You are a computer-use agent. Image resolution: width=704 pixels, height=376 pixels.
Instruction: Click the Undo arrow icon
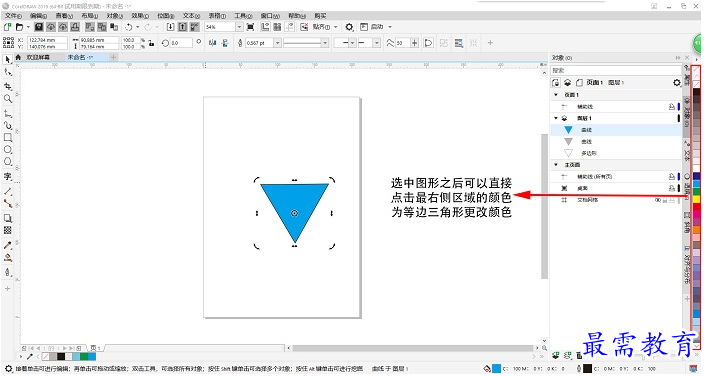tap(129, 27)
